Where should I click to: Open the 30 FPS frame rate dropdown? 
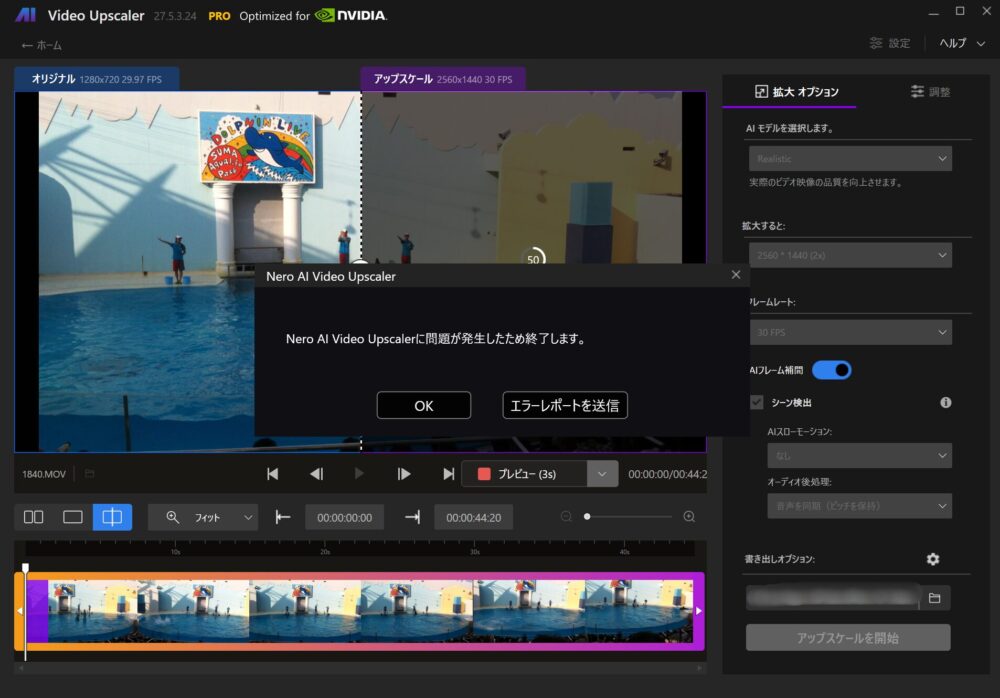click(850, 332)
